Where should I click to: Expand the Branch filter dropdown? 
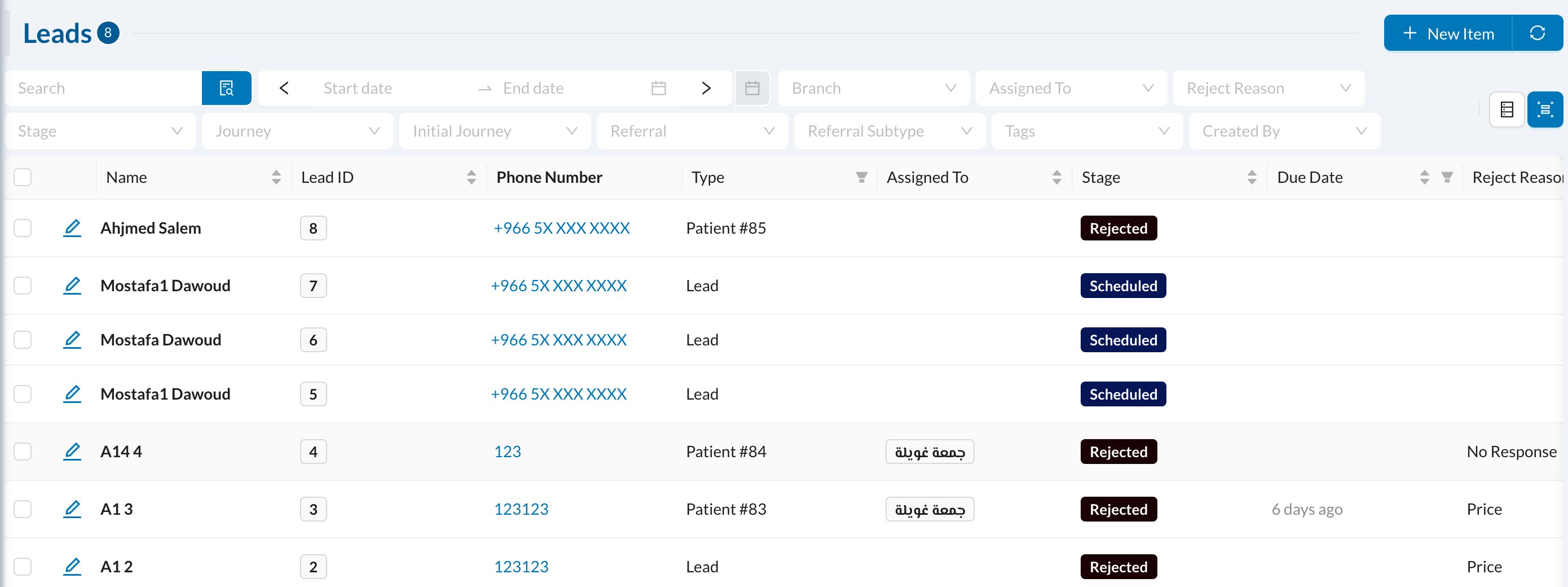click(x=874, y=88)
